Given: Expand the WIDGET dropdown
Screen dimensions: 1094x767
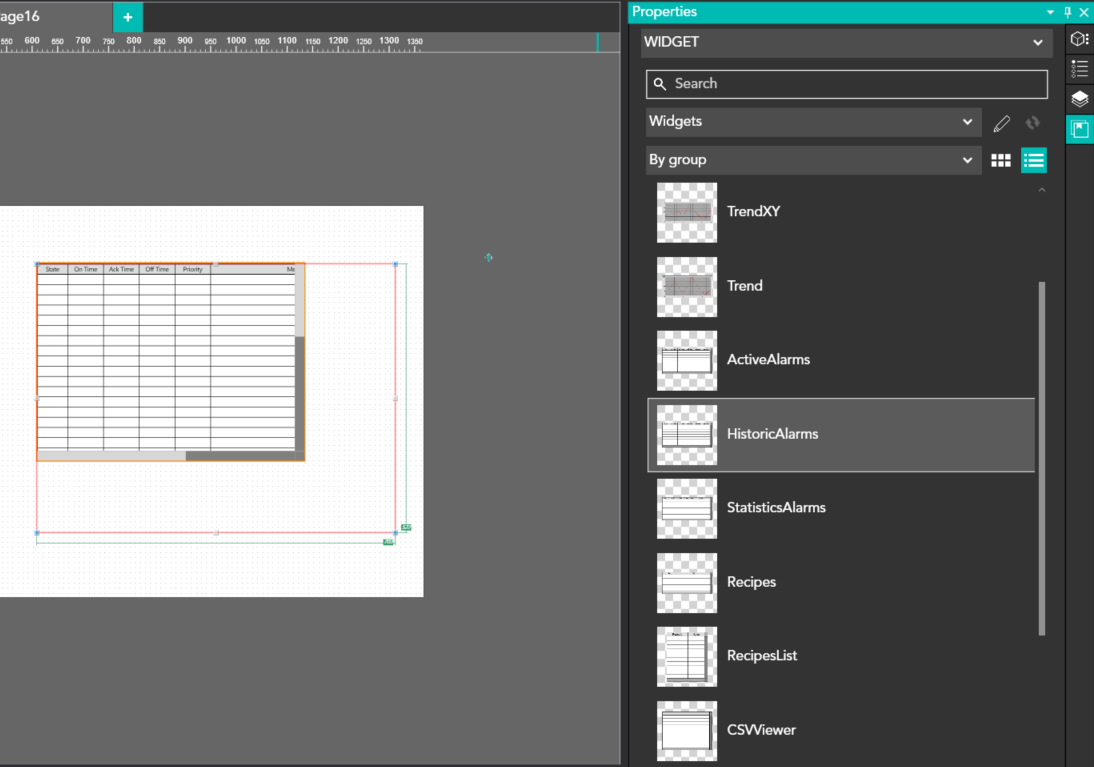Looking at the screenshot, I should pyautogui.click(x=846, y=42).
